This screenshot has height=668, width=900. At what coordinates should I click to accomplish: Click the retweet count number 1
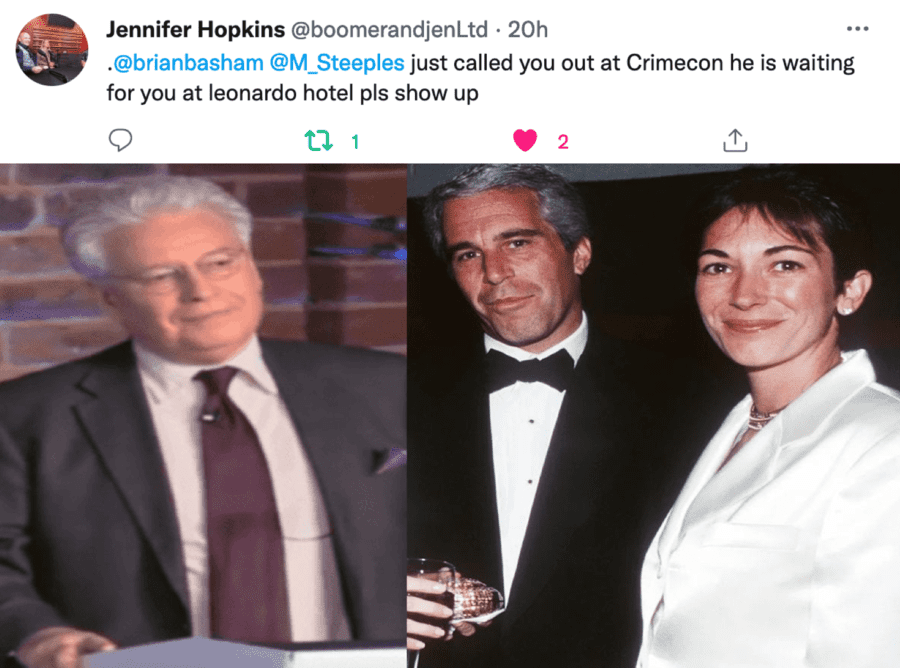point(355,142)
